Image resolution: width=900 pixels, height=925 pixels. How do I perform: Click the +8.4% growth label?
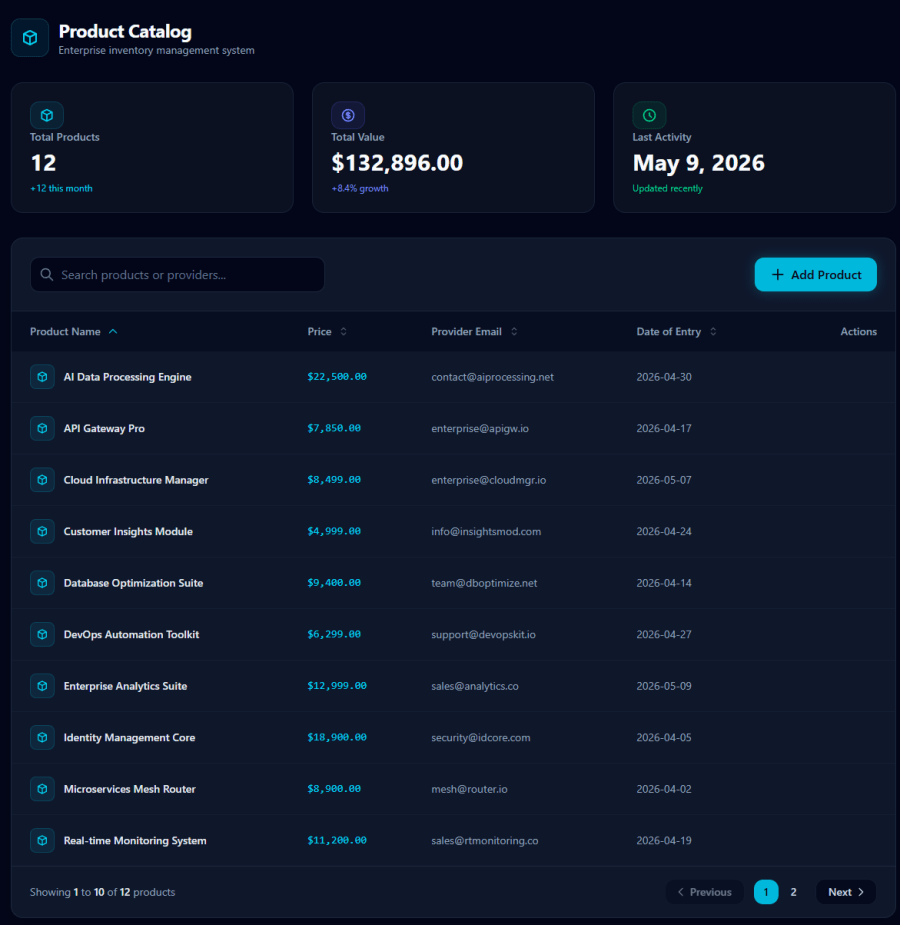coord(360,188)
